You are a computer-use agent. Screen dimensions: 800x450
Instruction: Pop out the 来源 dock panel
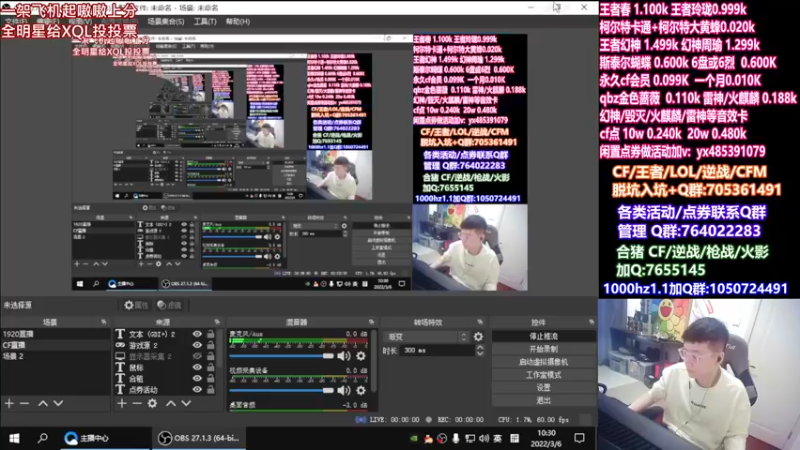[x=217, y=322]
